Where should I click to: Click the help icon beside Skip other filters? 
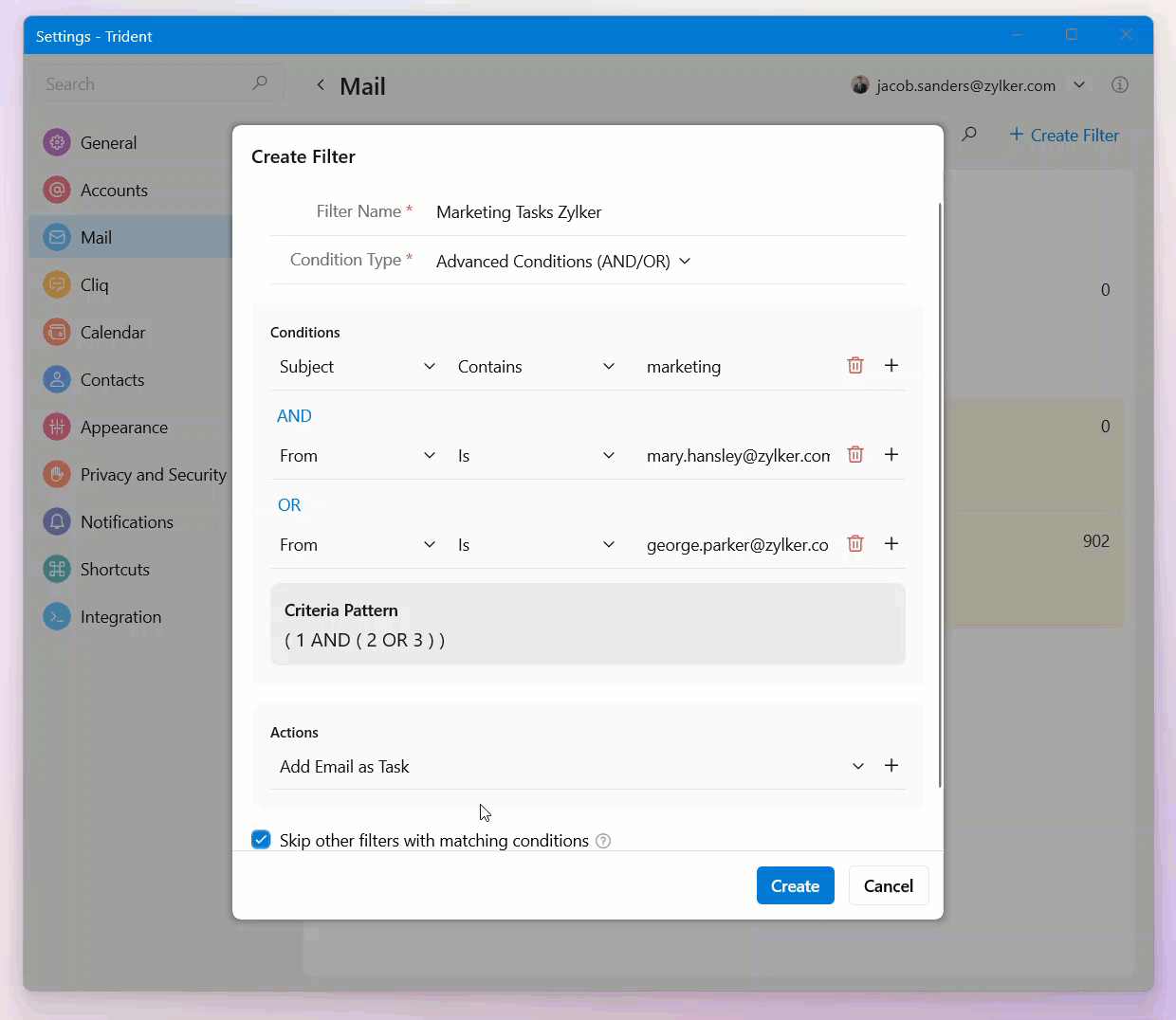(x=603, y=841)
